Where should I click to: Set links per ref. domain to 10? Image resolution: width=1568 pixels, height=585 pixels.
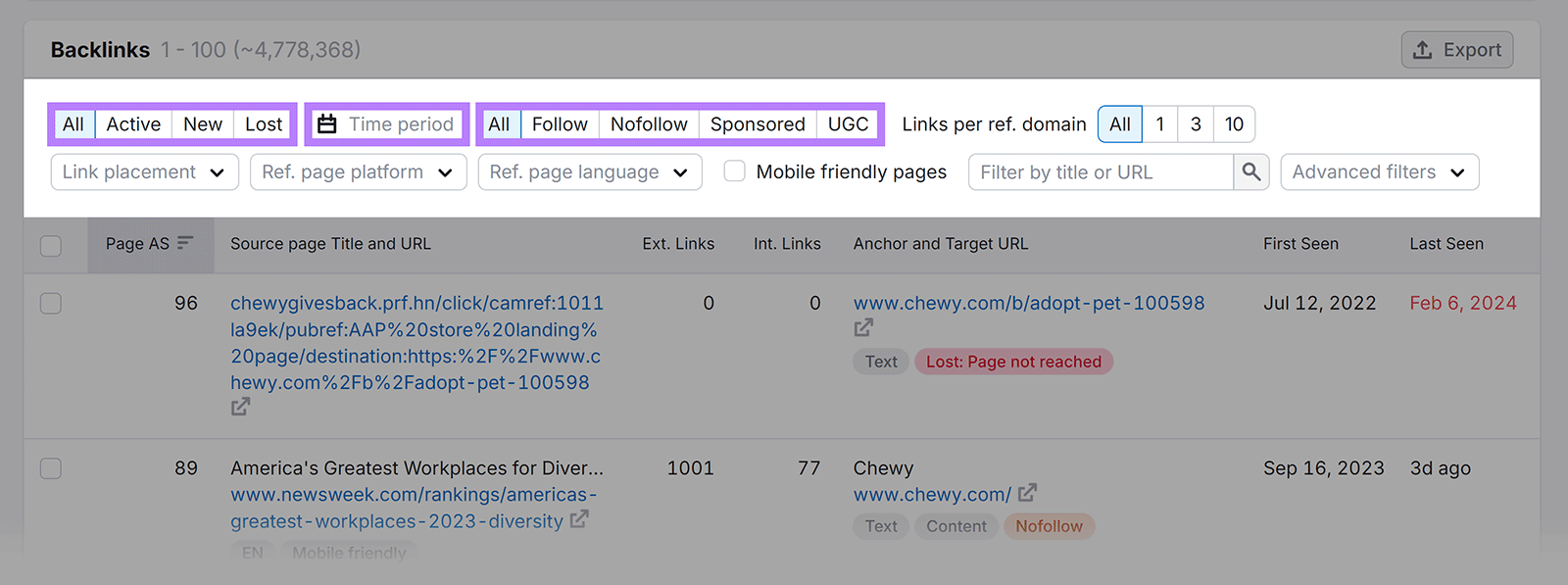click(x=1234, y=124)
